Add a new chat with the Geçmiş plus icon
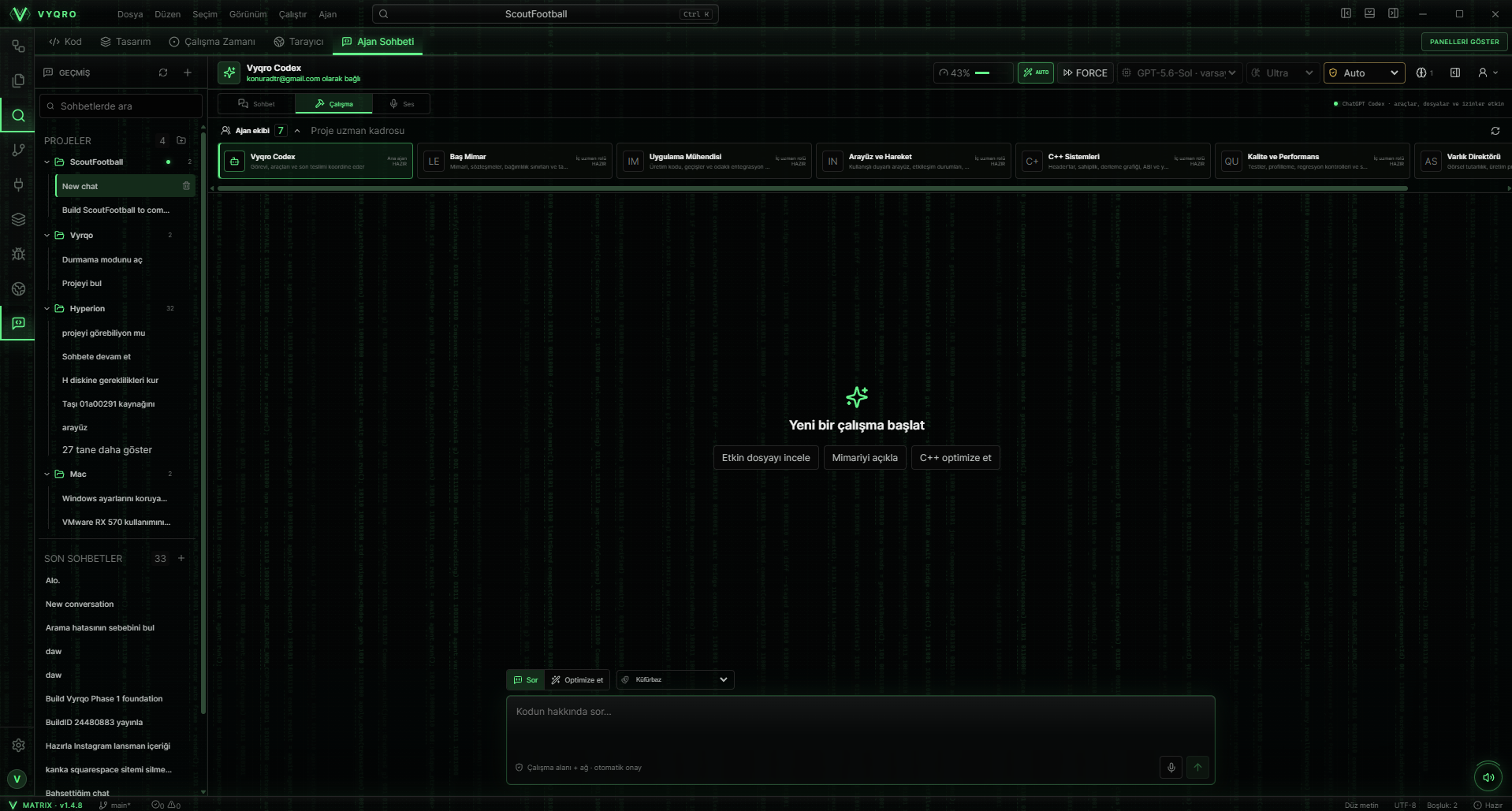This screenshot has height=811, width=1512. coord(188,73)
